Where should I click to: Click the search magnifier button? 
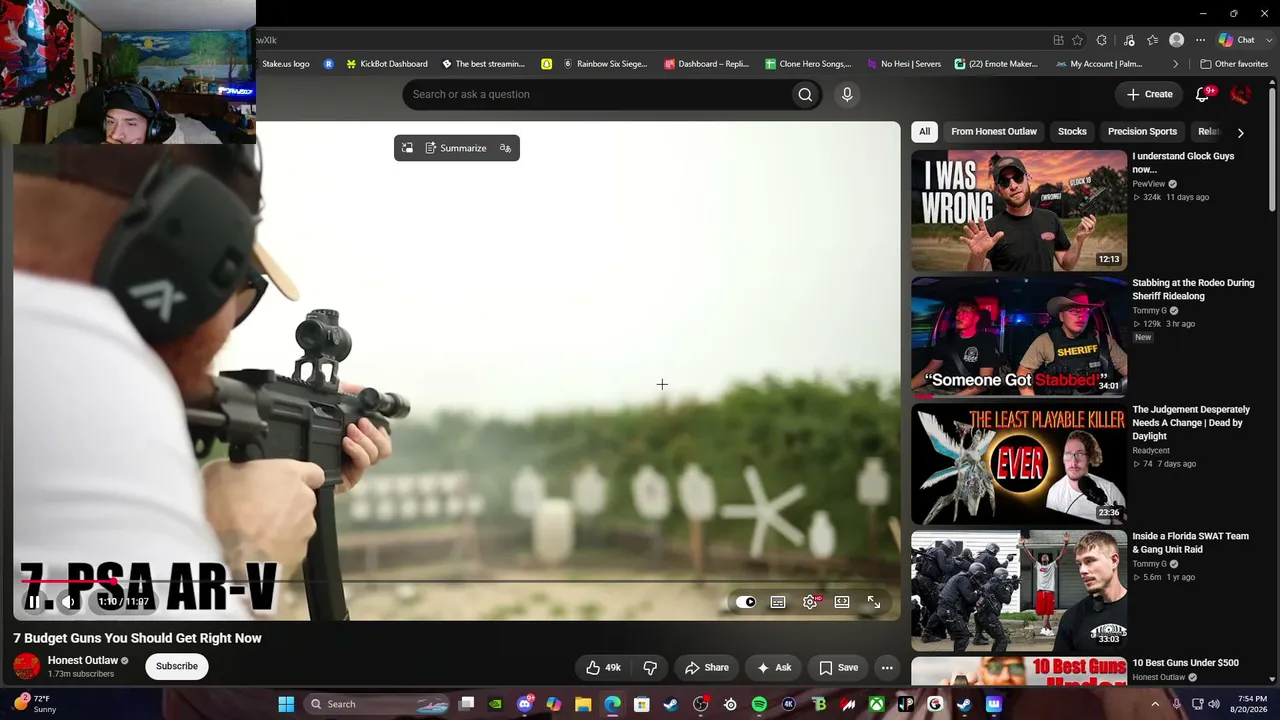805,94
